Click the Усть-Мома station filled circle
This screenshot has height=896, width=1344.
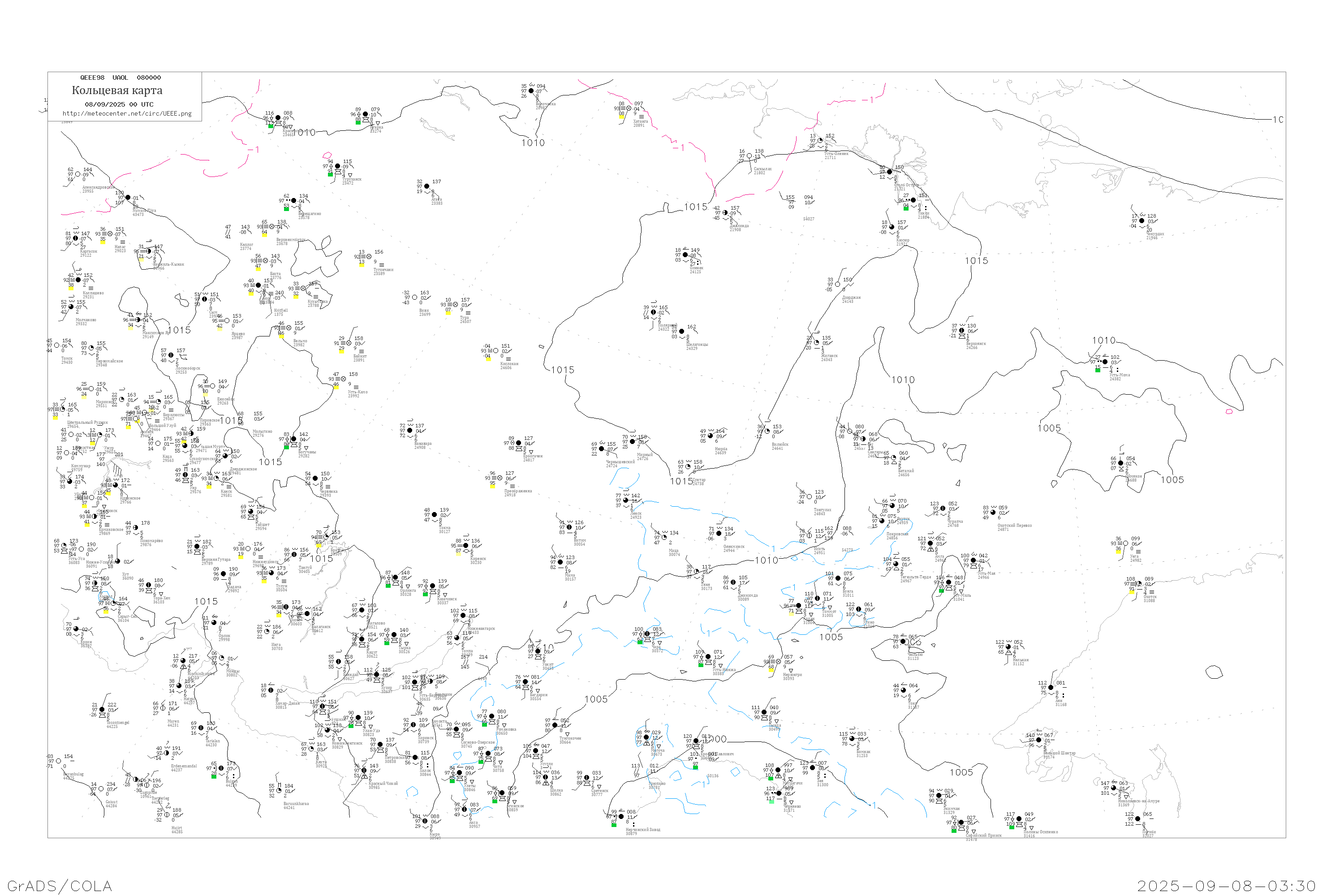click(x=1105, y=362)
